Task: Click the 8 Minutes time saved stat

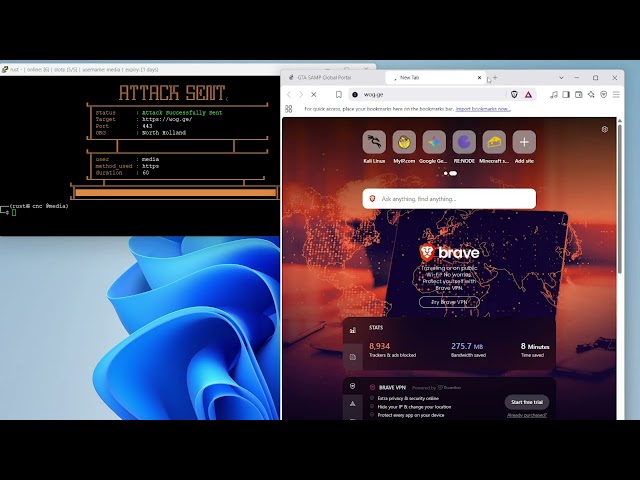Action: pos(535,350)
